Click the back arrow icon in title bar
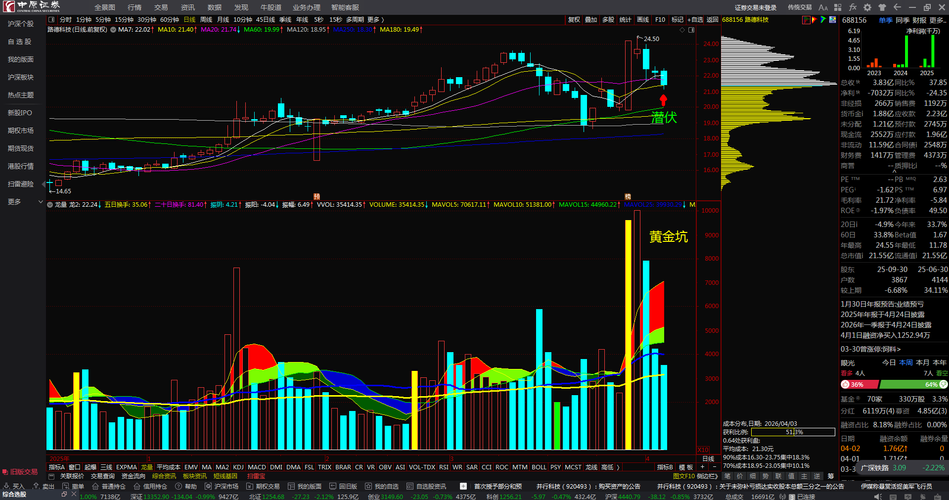The width and height of the screenshot is (949, 500). (897, 7)
